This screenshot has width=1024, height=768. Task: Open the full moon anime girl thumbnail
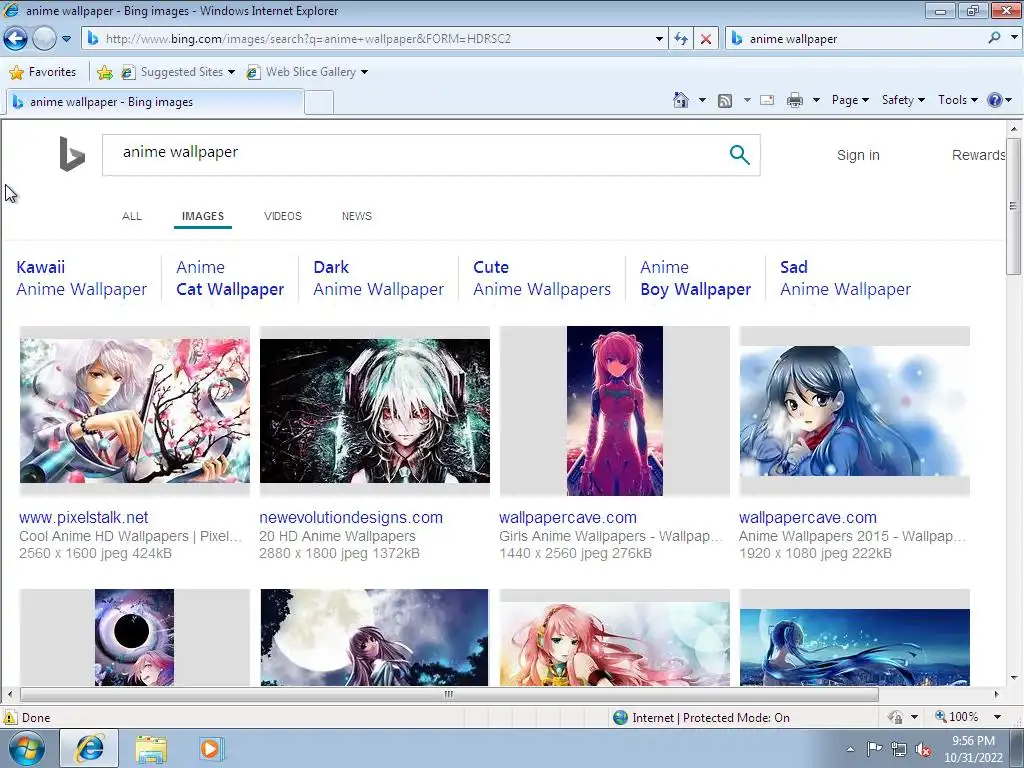tap(374, 637)
